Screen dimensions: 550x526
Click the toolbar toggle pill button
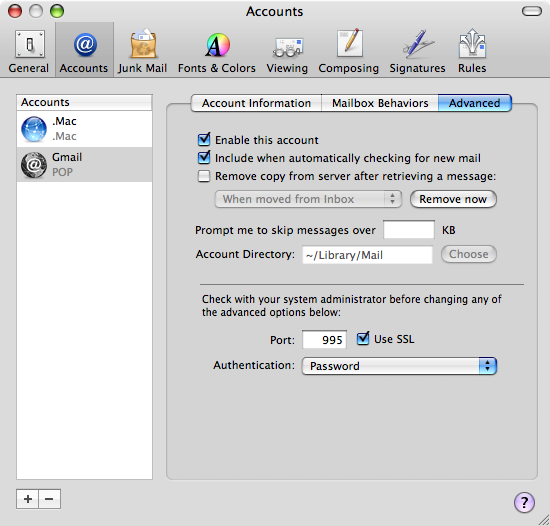(x=532, y=11)
